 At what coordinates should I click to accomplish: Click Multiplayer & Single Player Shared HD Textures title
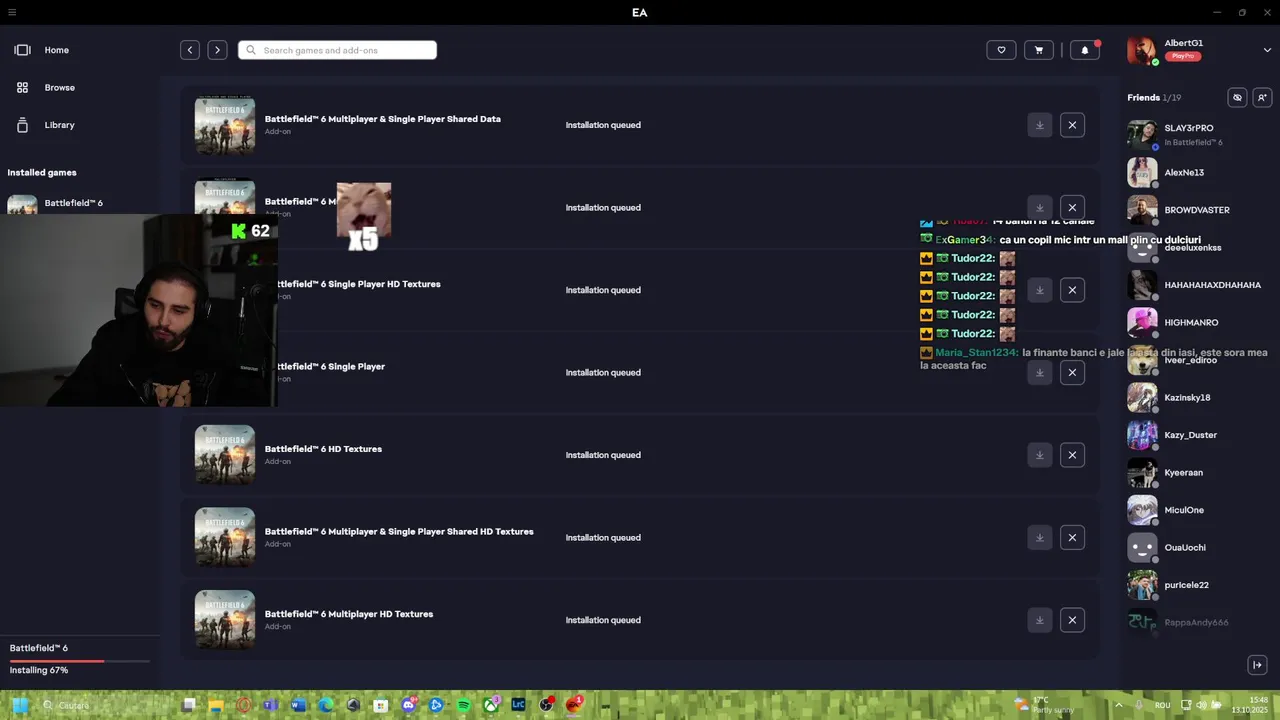click(399, 532)
